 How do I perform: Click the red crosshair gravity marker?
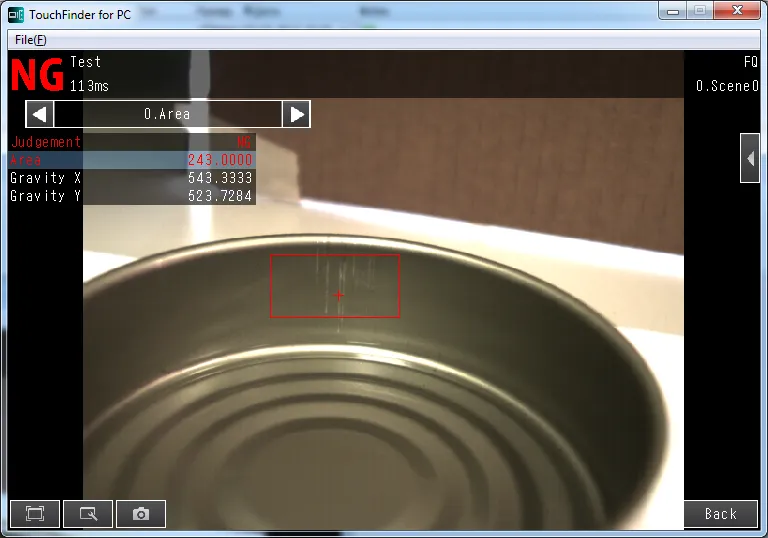[339, 295]
